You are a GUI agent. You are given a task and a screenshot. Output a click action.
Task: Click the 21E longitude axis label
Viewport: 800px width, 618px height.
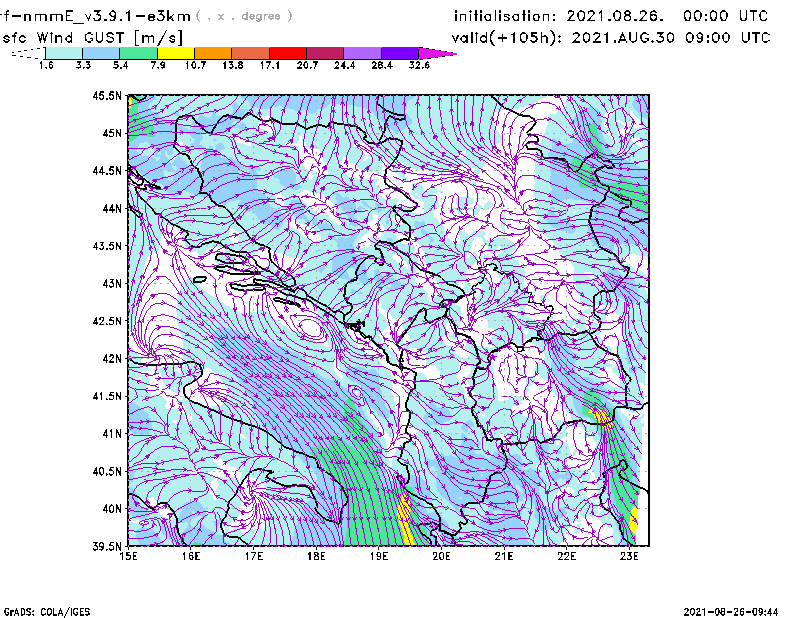[504, 557]
